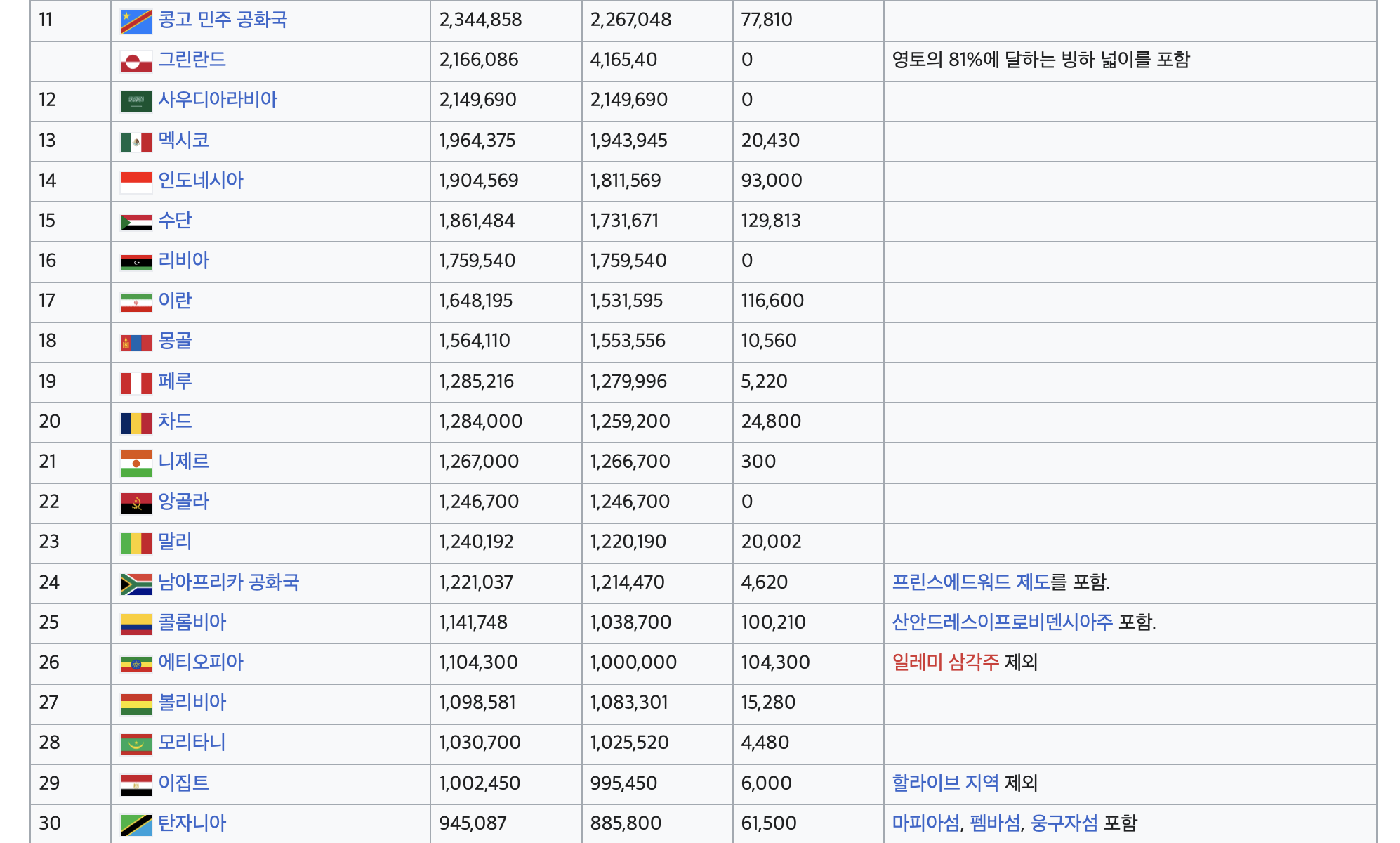Follow the 할라이브 지역 link
Viewport: 1400px width, 843px height.
(945, 783)
